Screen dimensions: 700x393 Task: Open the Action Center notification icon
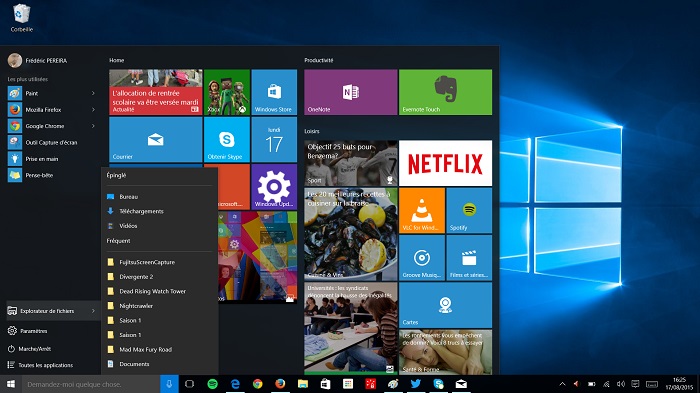635,384
